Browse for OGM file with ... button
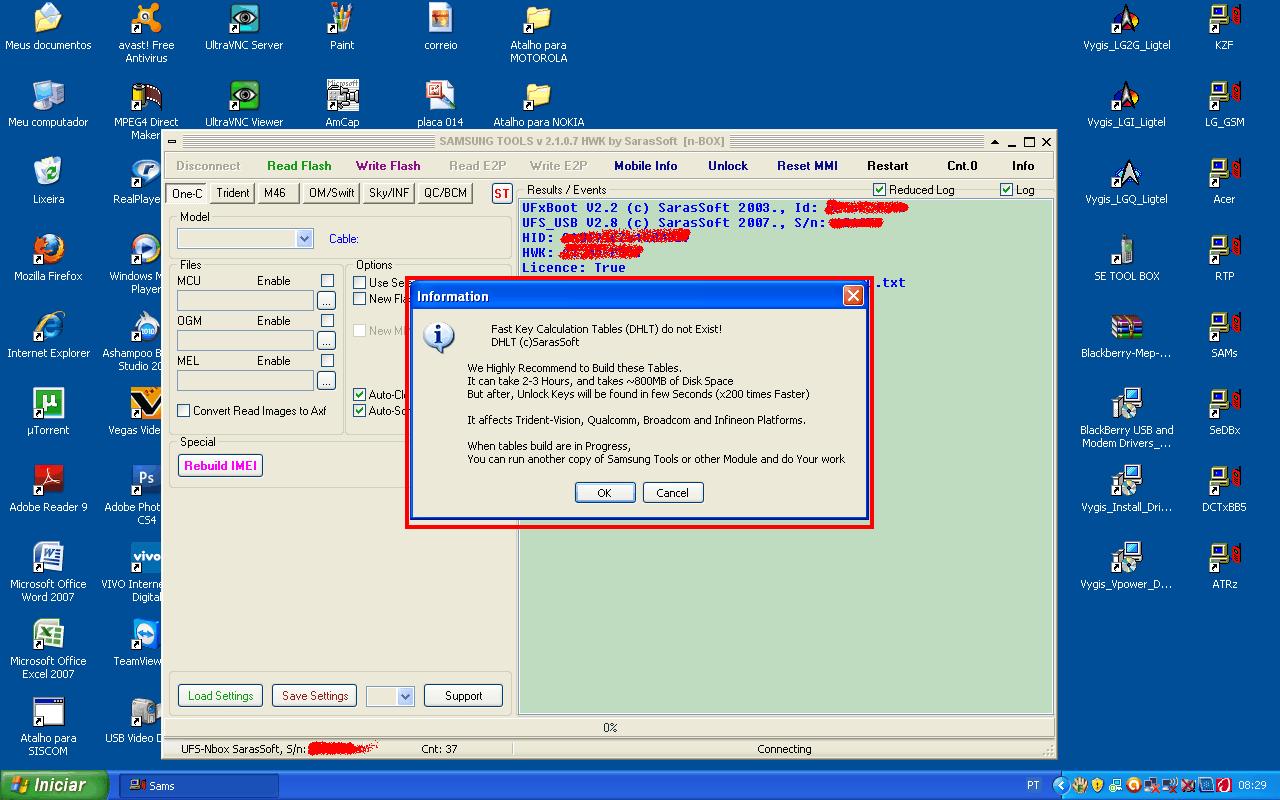The image size is (1280, 800). [x=326, y=340]
